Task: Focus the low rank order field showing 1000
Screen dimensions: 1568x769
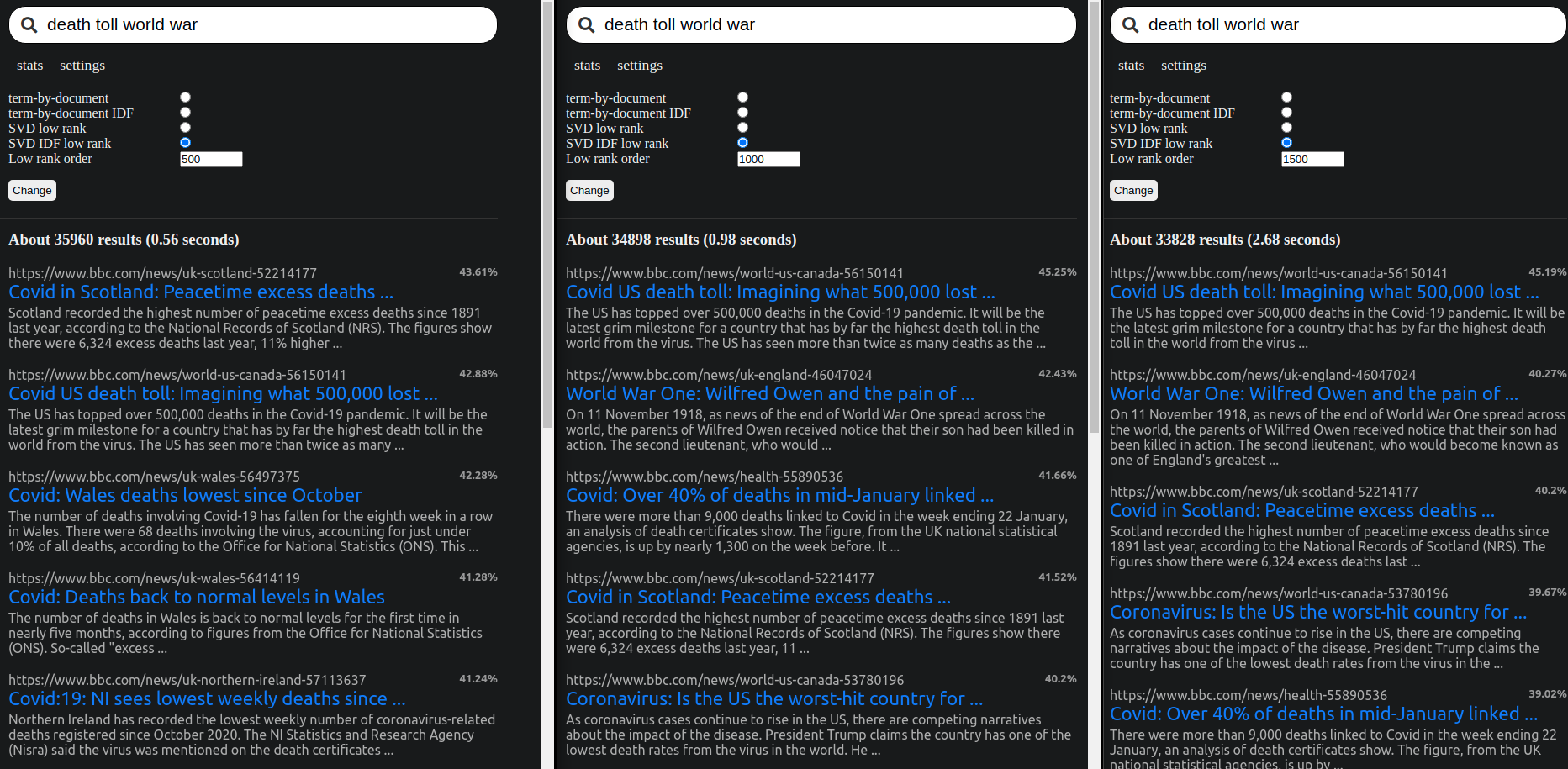Action: [768, 160]
